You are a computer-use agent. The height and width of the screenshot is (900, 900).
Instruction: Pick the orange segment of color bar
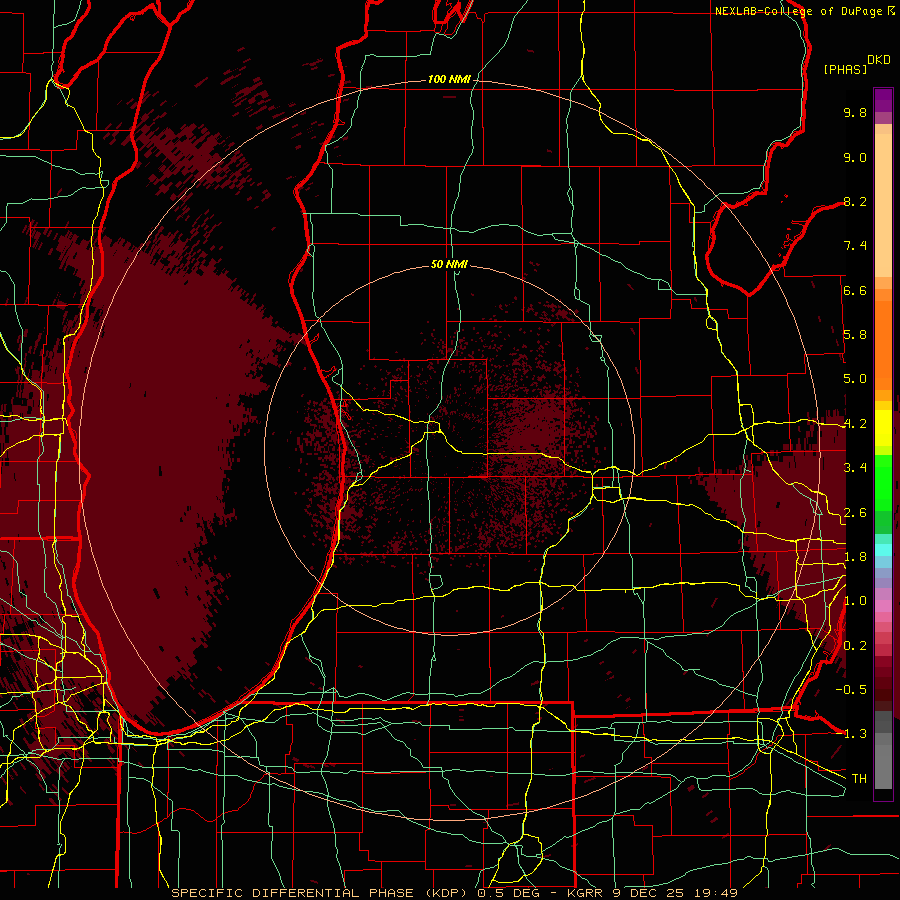(x=883, y=344)
